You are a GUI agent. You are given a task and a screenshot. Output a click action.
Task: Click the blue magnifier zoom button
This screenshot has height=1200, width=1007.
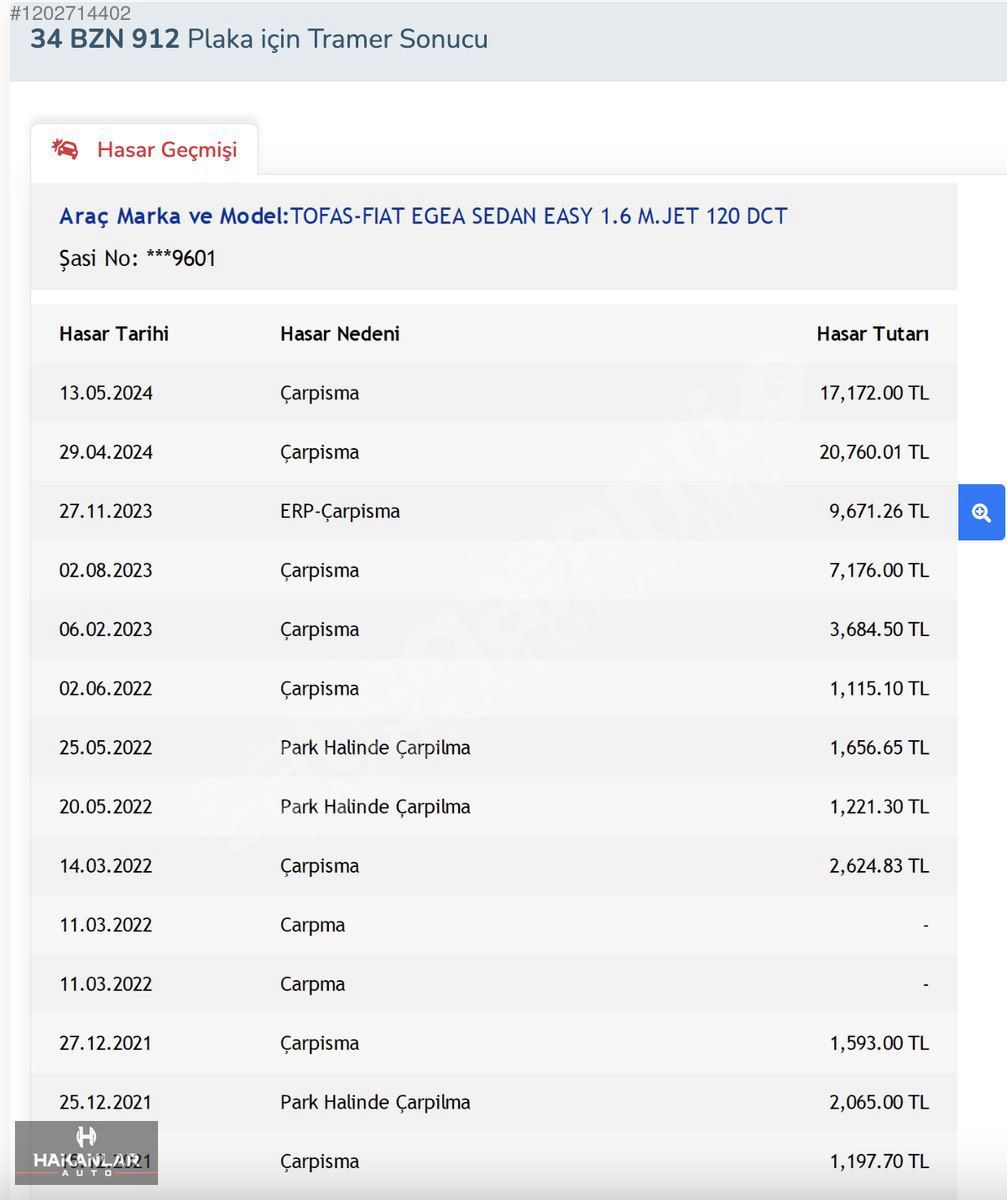(x=981, y=512)
